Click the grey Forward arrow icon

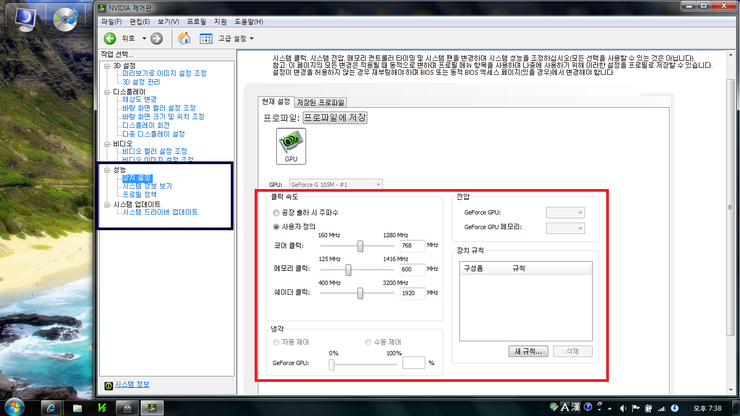[x=157, y=38]
